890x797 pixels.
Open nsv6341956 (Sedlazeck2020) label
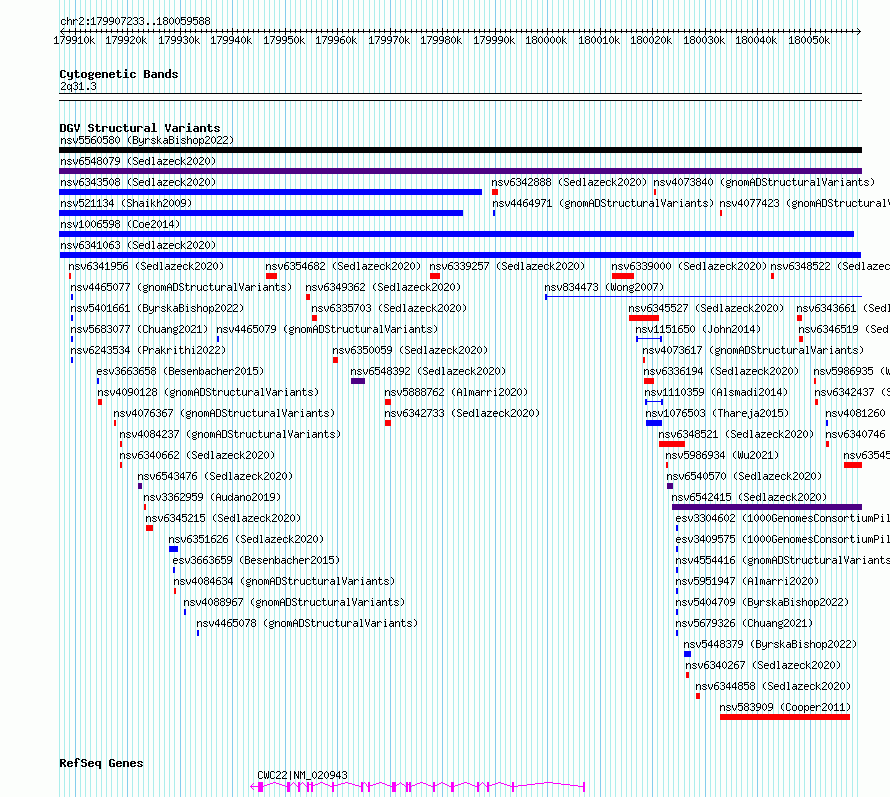tap(146, 266)
